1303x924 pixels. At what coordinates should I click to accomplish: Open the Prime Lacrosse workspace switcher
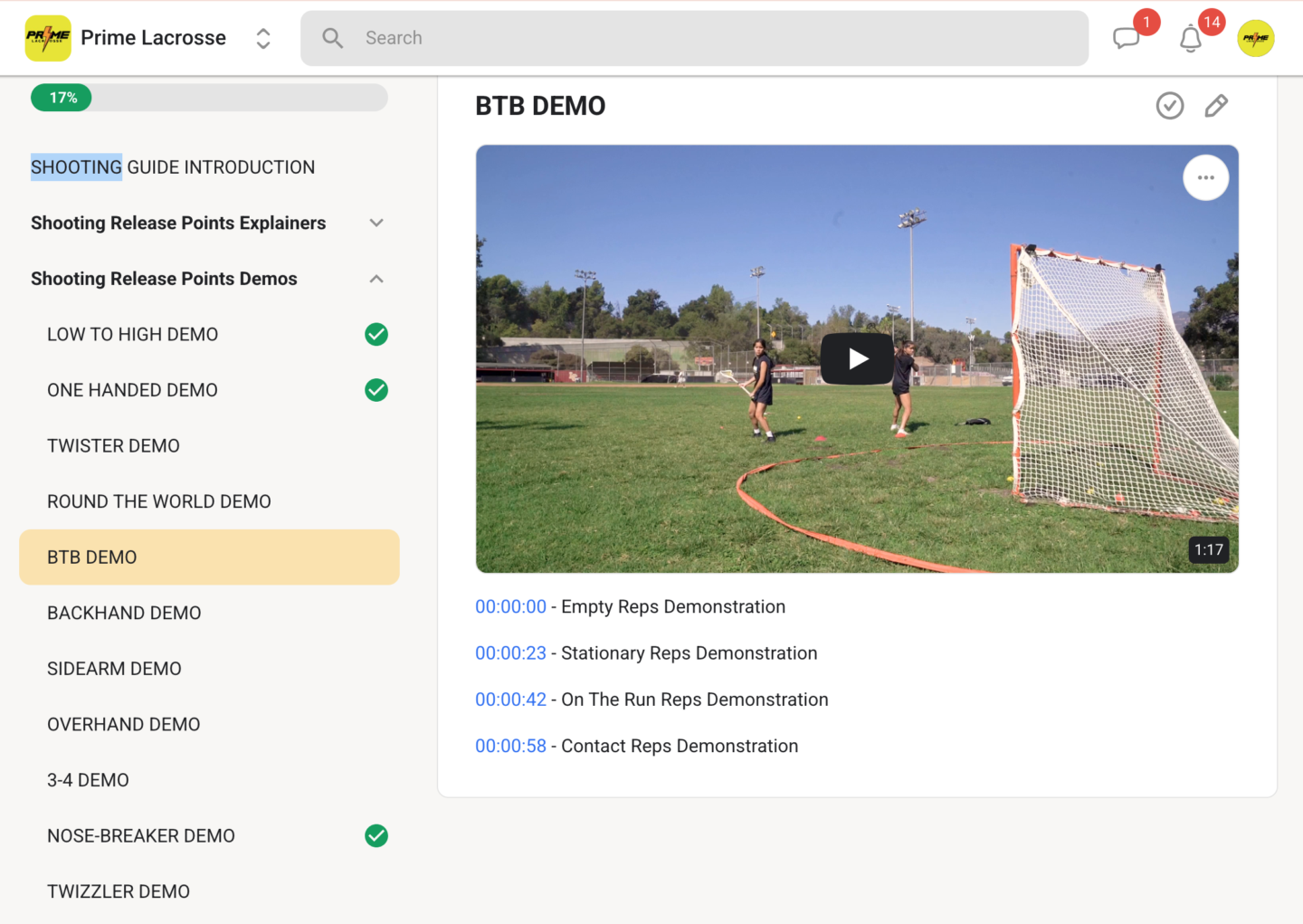click(x=263, y=38)
